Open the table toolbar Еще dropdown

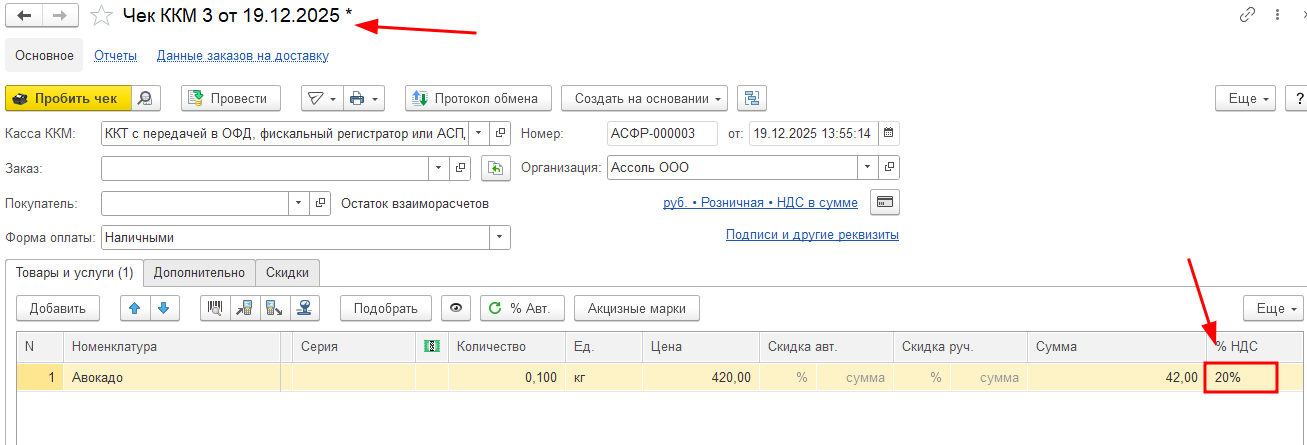(1274, 308)
